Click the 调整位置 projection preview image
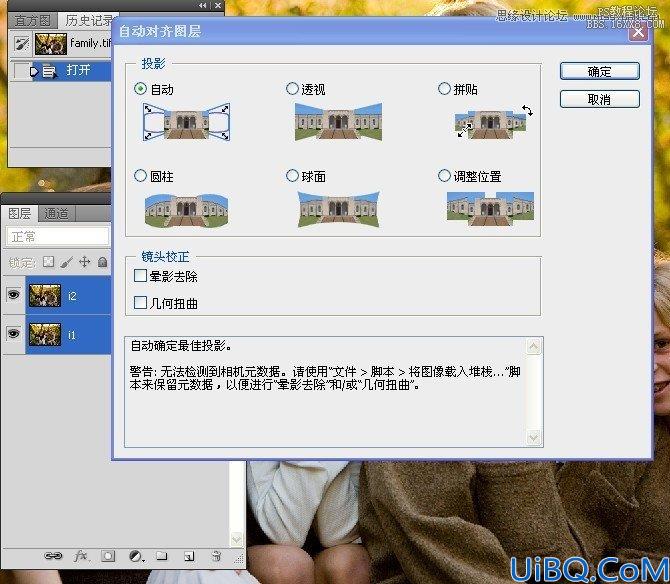Screen dimensions: 670x584 click(491, 208)
